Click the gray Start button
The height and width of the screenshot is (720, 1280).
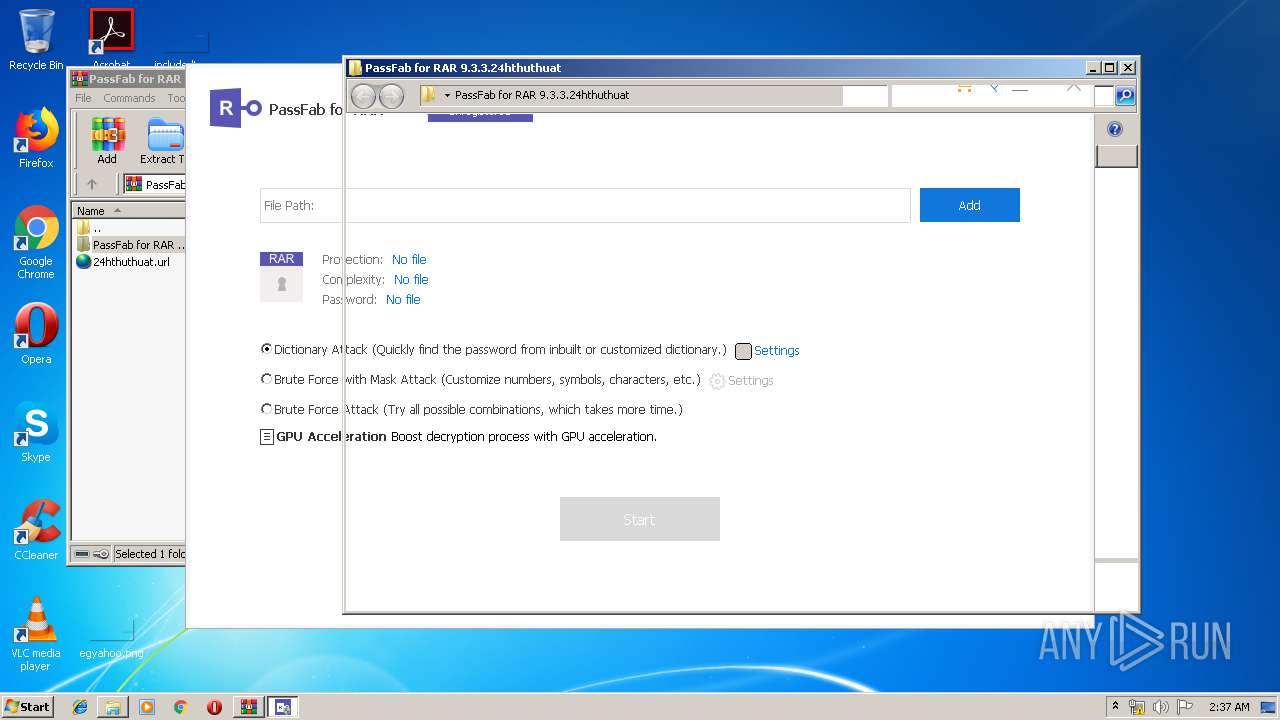639,519
